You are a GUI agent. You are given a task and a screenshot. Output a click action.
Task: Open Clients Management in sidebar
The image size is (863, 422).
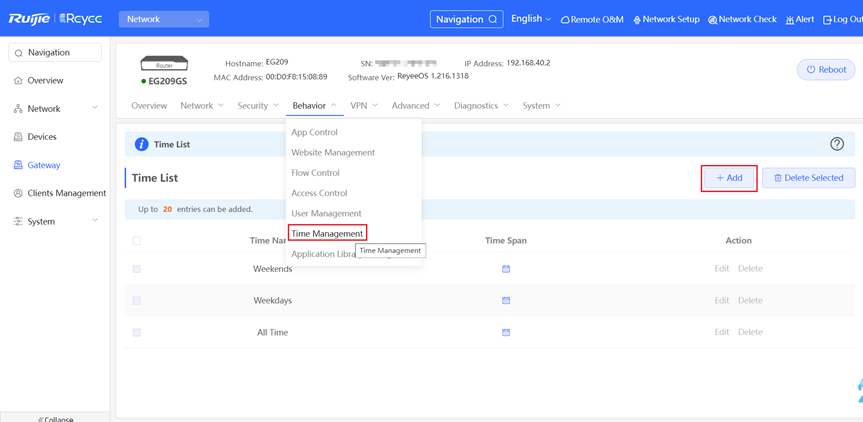pos(67,193)
